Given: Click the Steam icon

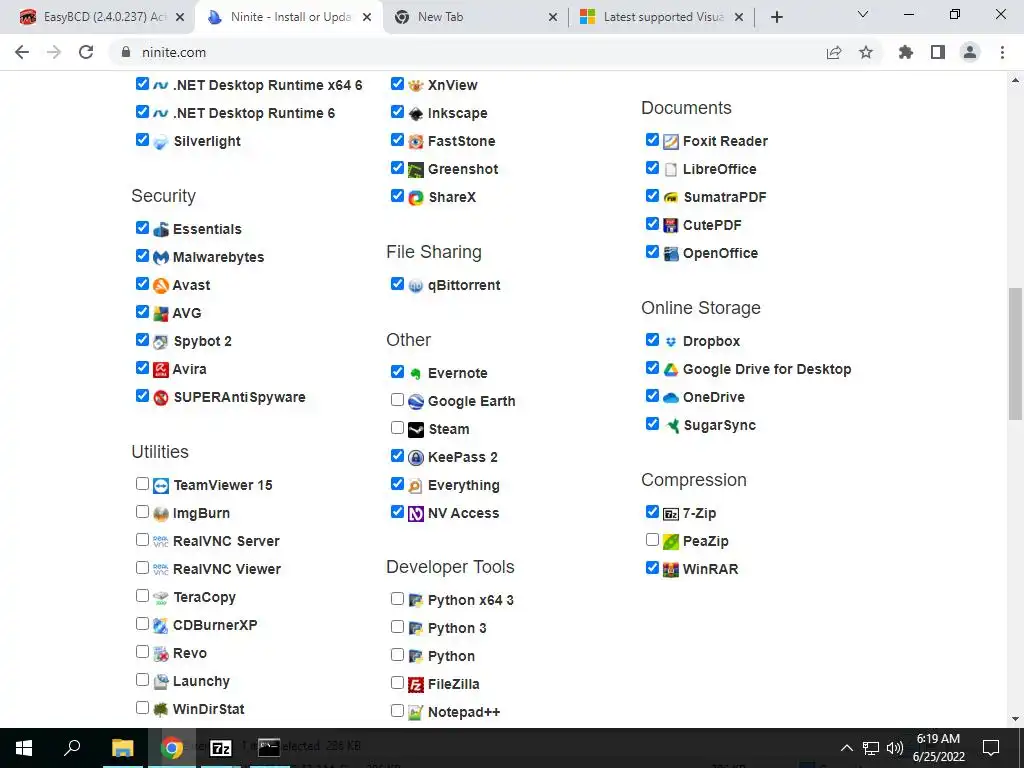Looking at the screenshot, I should (x=415, y=430).
